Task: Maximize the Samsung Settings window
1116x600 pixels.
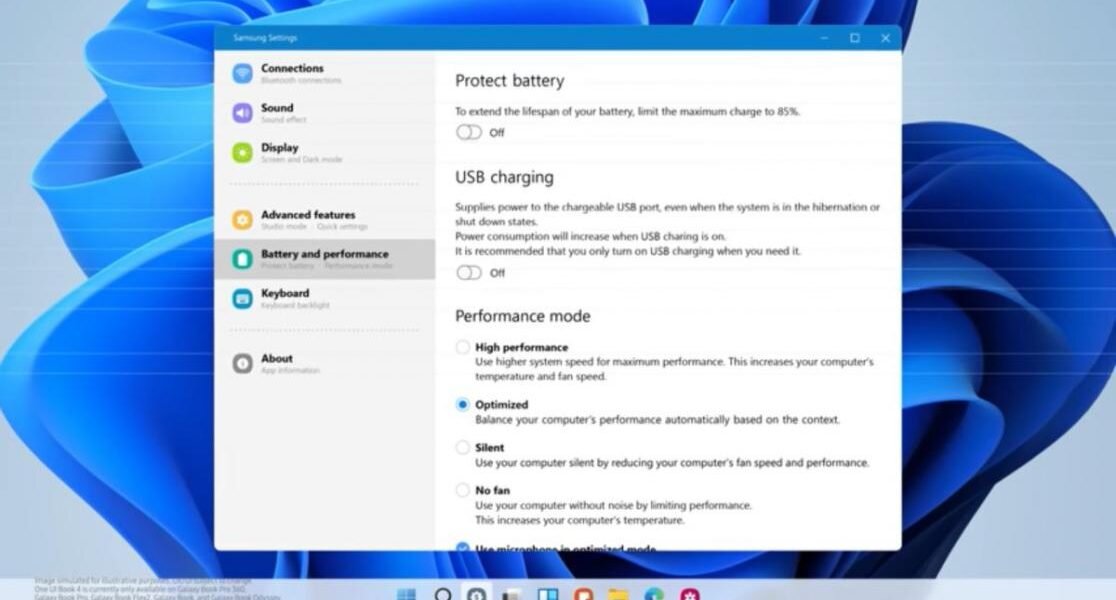Action: coord(855,38)
